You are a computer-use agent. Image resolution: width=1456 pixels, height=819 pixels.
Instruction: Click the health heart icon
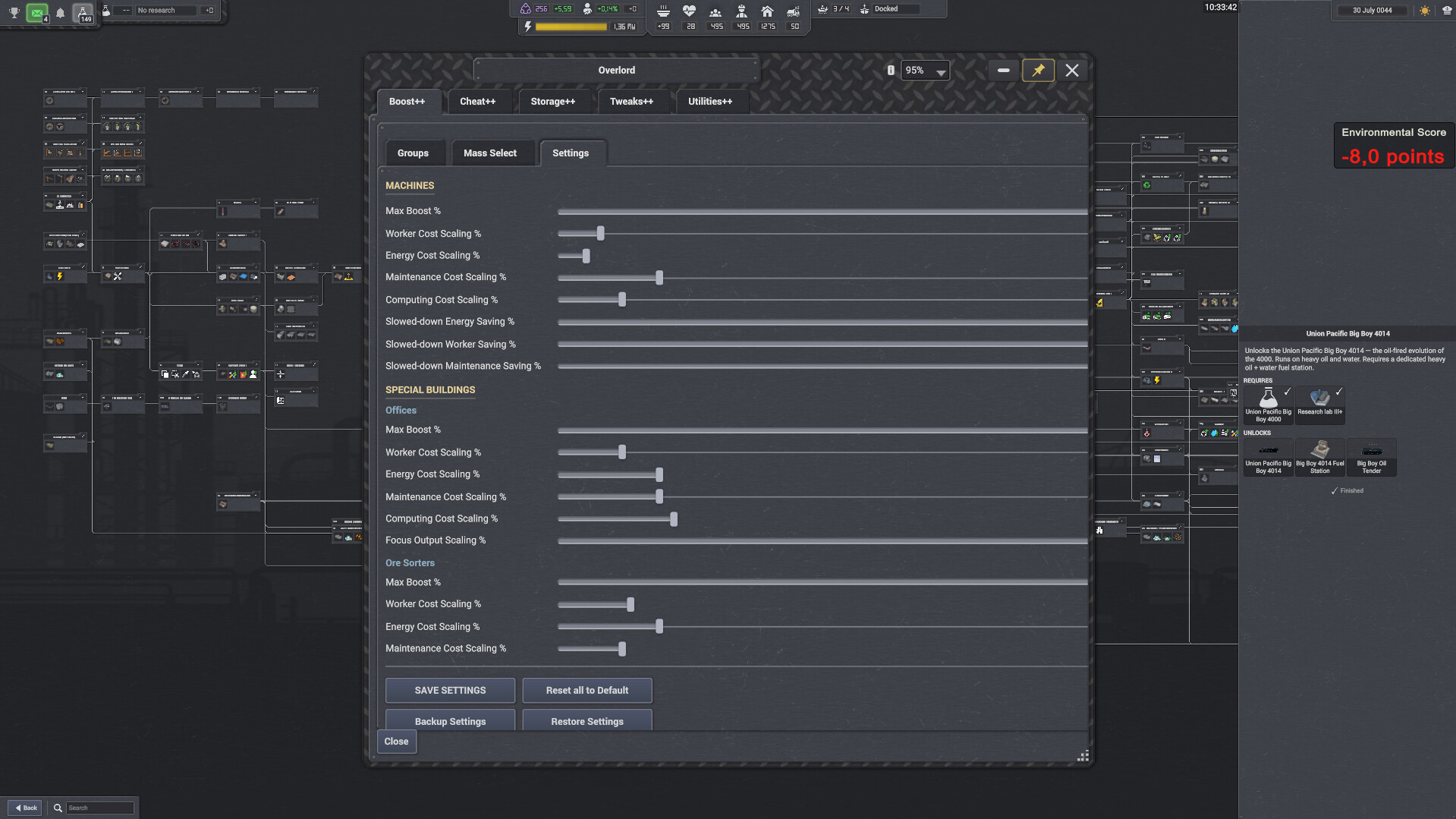(x=689, y=11)
